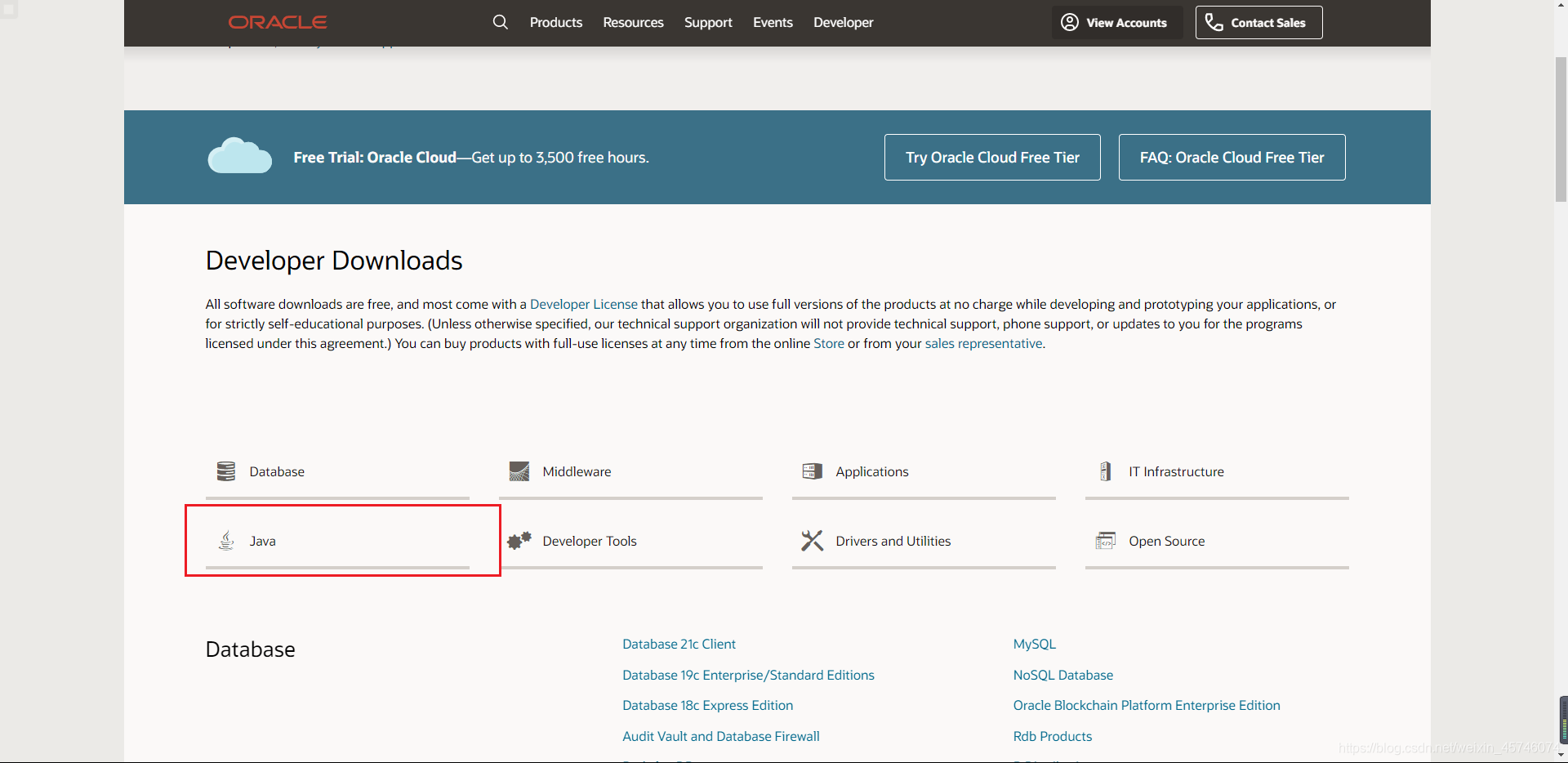Viewport: 1568px width, 763px height.
Task: Open the Developer menu
Action: [x=844, y=22]
